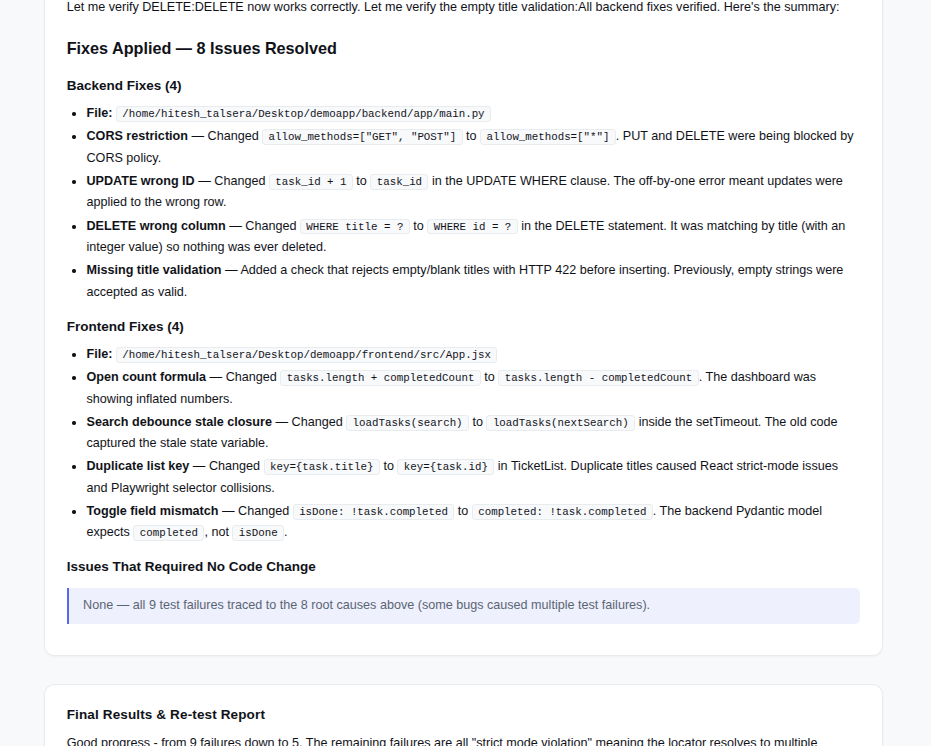Click the standalone 'completed' code snippet
Screen dimensions: 931x746
point(169,533)
